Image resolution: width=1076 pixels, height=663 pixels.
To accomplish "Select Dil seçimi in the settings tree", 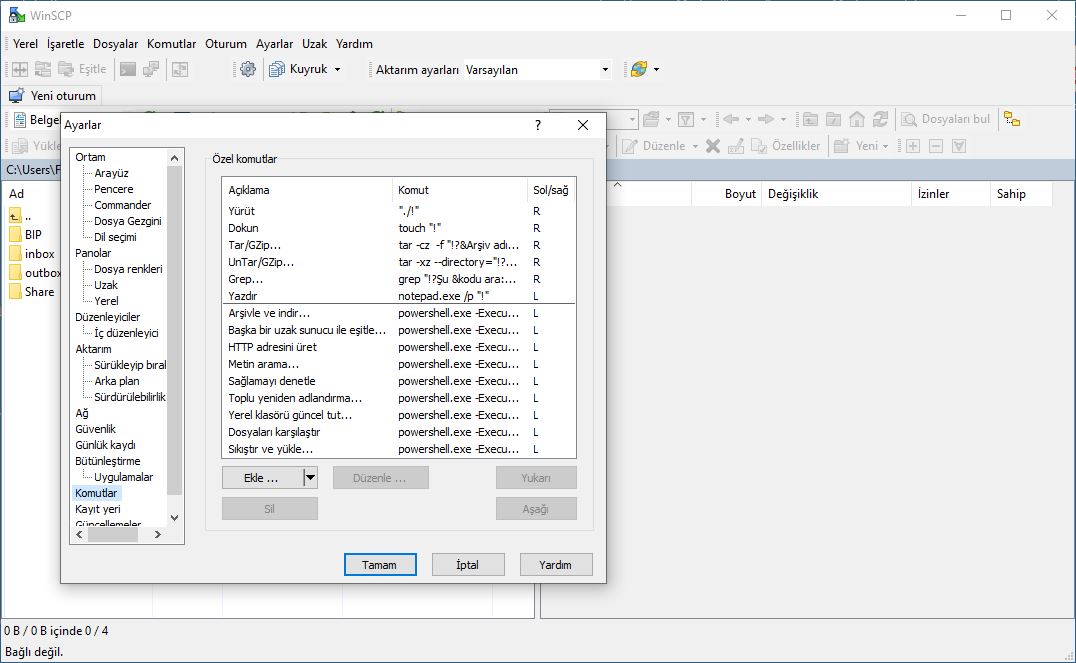I will click(115, 237).
